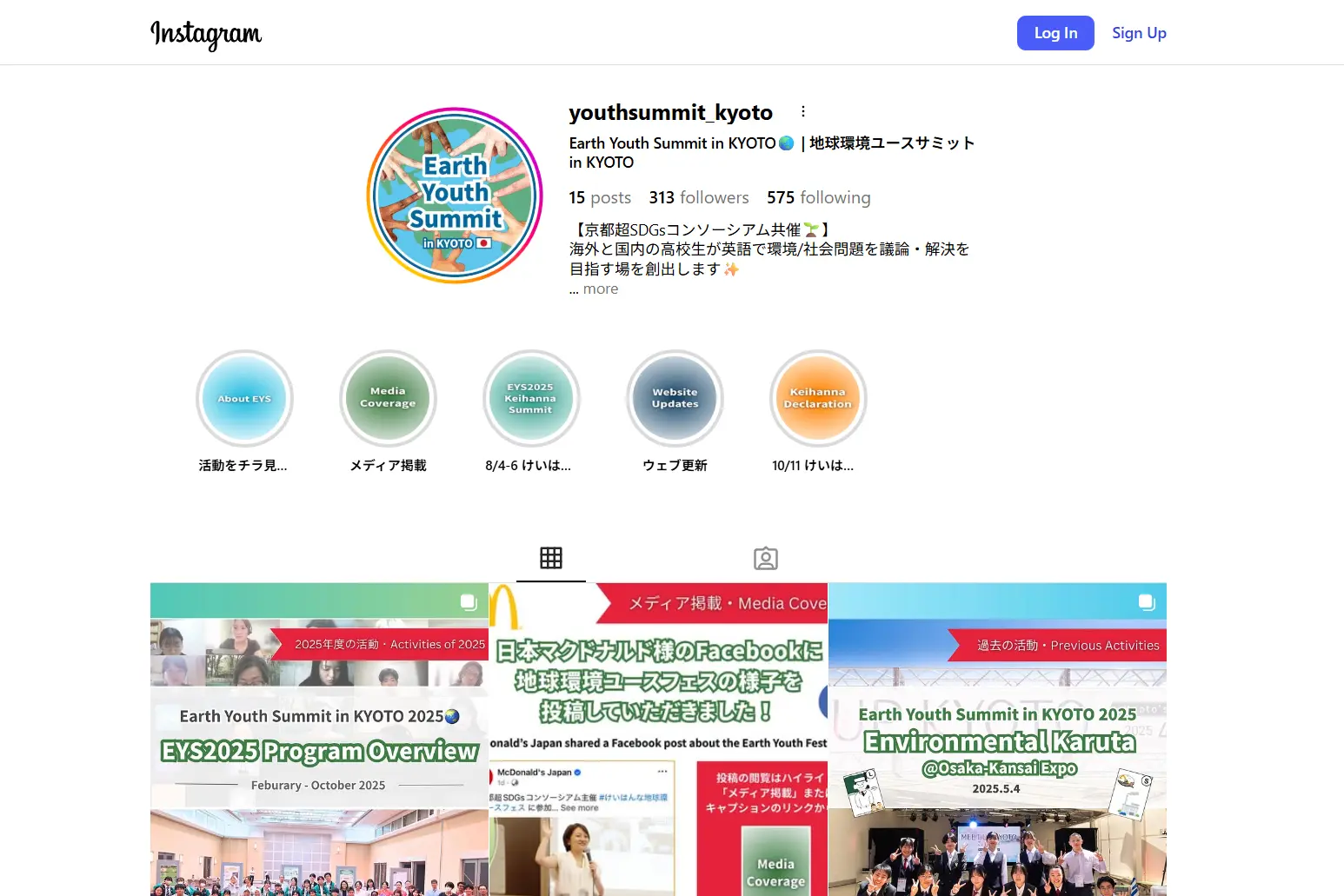Open the Keihanna Declaration highlight
1344x896 pixels.
(x=818, y=399)
